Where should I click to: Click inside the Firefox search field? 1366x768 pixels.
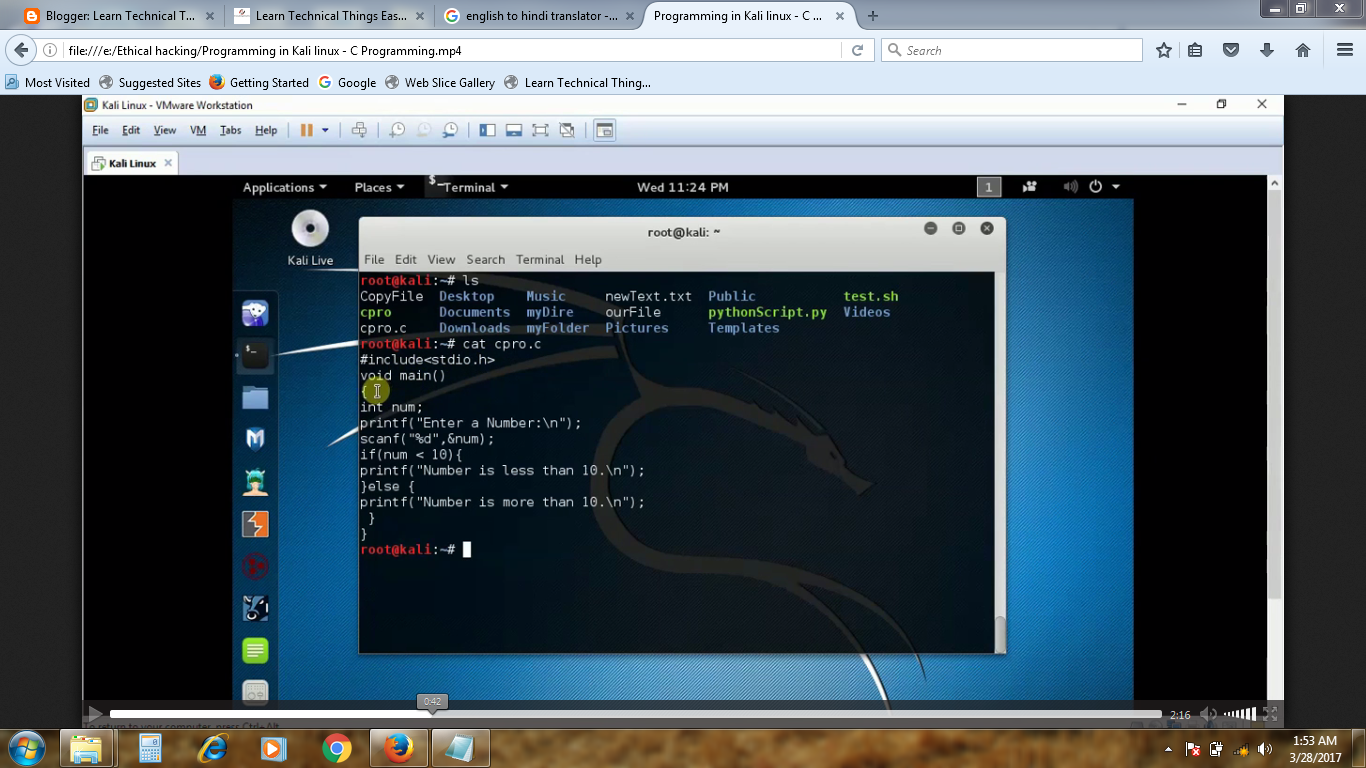1010,49
